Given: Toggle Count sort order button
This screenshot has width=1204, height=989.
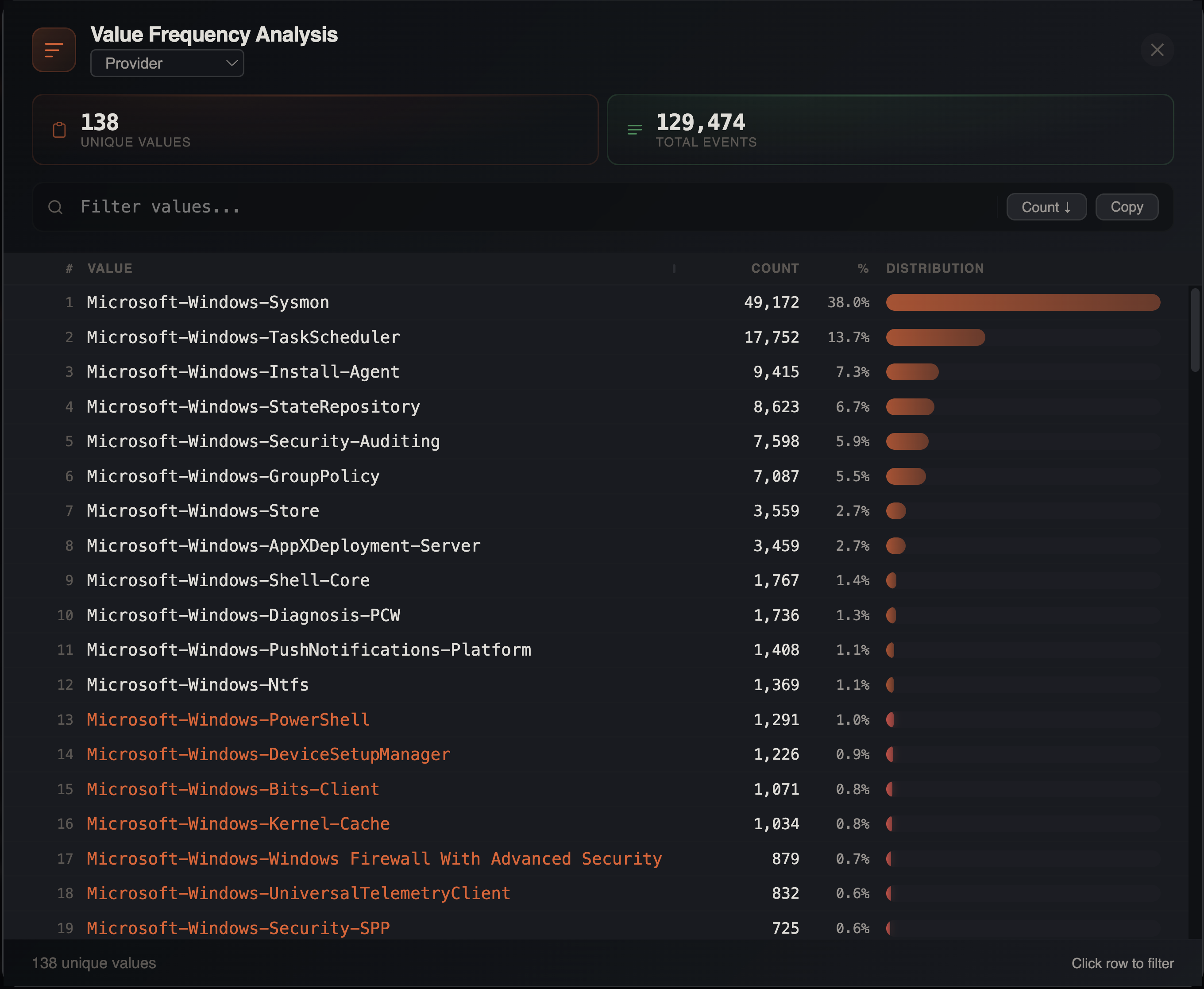Looking at the screenshot, I should tap(1046, 207).
